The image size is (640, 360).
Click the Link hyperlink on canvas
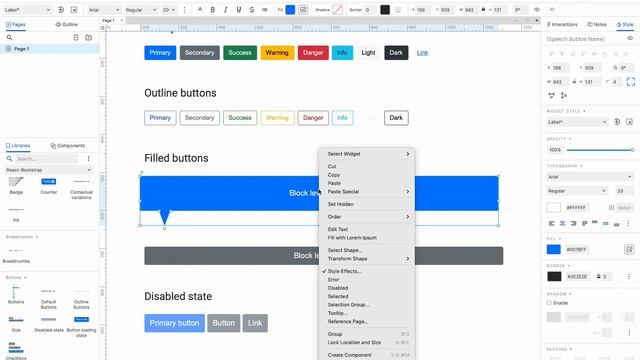click(422, 53)
